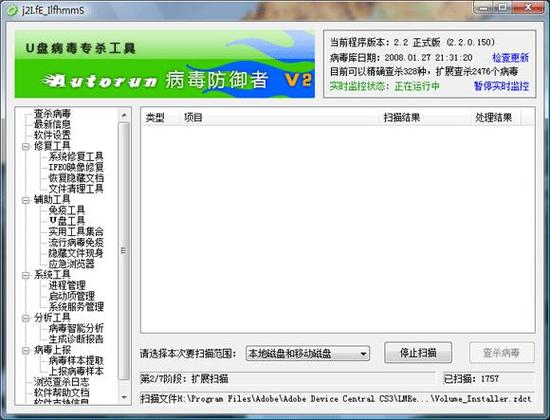Select 恢复隐藏文档 entry
This screenshot has height=420, width=550.
pos(76,178)
